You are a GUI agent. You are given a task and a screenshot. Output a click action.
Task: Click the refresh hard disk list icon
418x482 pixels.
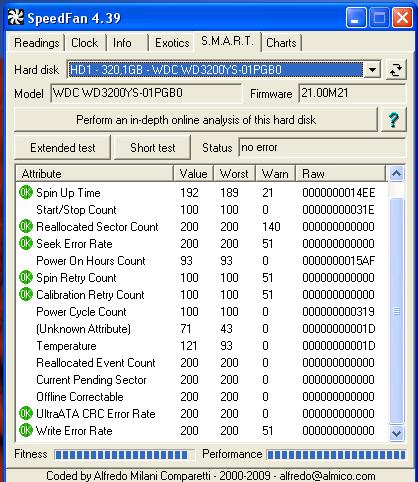pos(396,70)
